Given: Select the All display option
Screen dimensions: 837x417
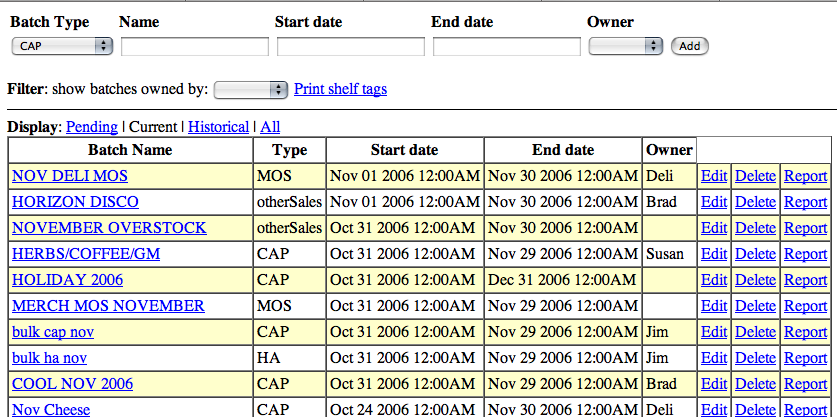Looking at the screenshot, I should (270, 127).
